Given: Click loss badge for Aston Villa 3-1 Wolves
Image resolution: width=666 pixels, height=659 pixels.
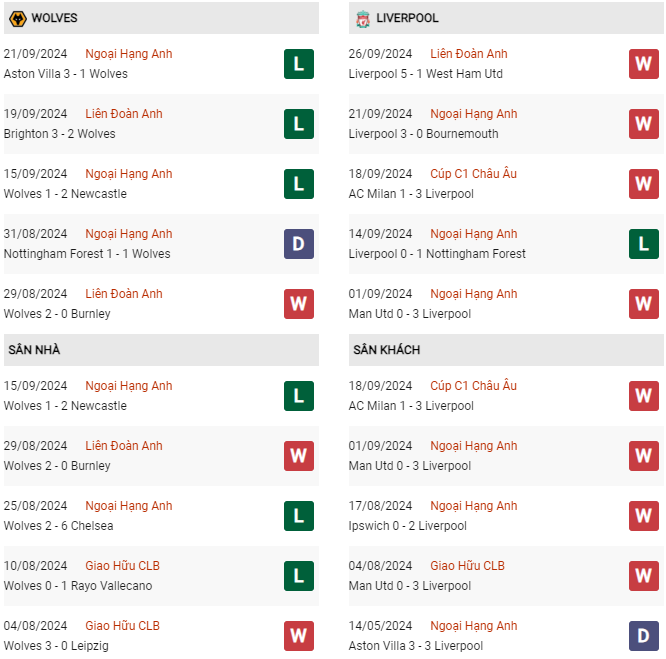Looking at the screenshot, I should (298, 64).
